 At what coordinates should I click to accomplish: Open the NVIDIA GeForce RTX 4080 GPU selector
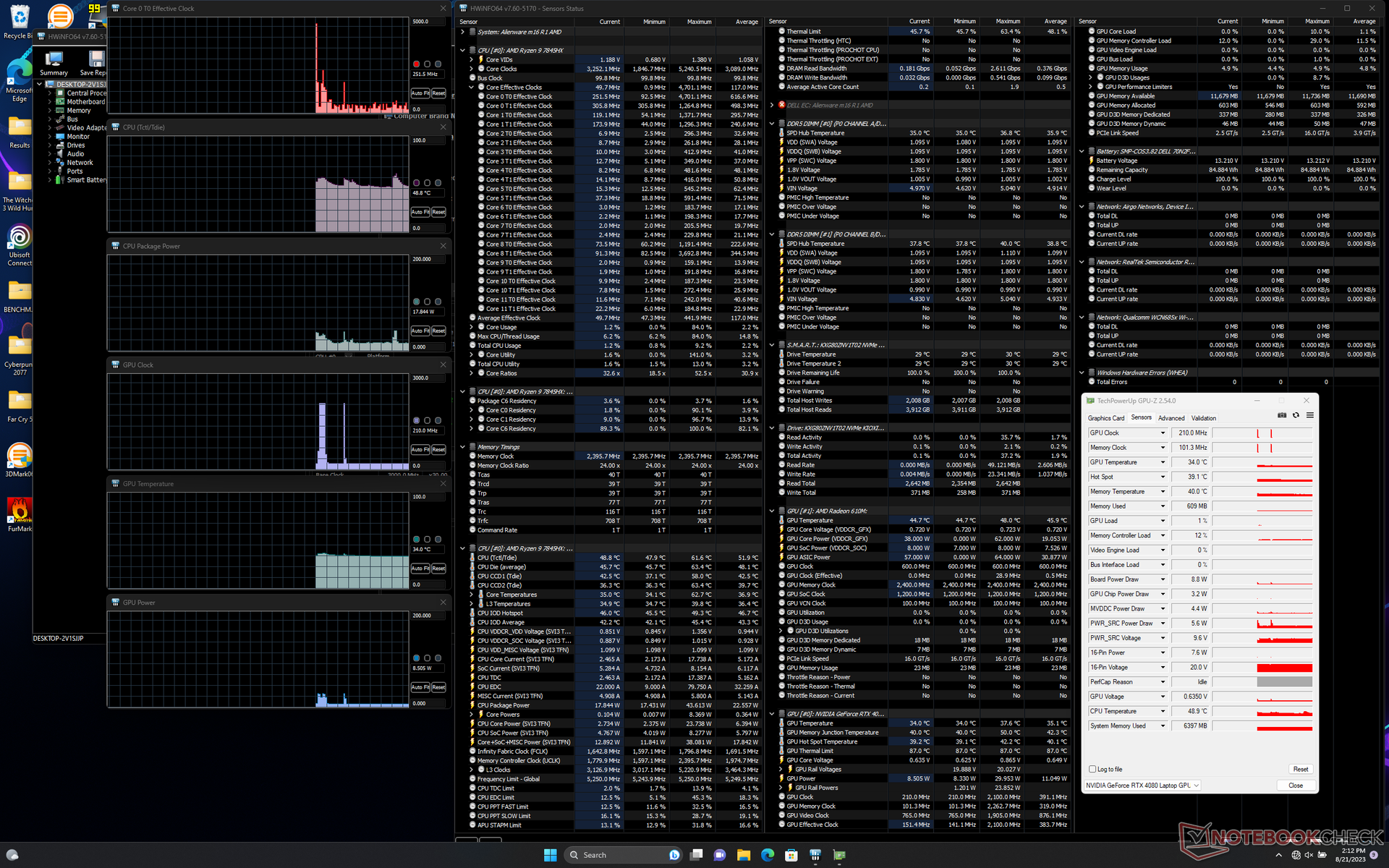(1142, 786)
